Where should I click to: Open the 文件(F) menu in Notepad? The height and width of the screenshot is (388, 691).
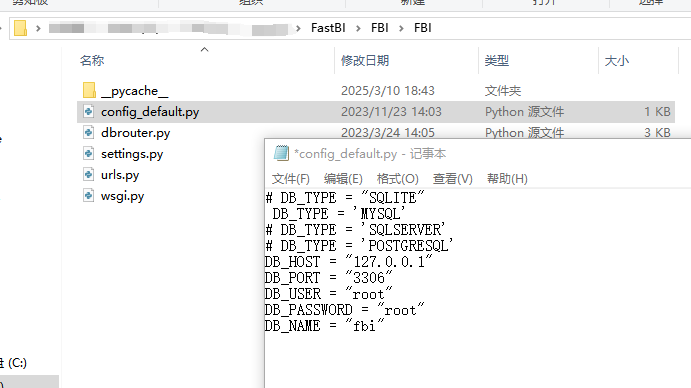[x=290, y=179]
